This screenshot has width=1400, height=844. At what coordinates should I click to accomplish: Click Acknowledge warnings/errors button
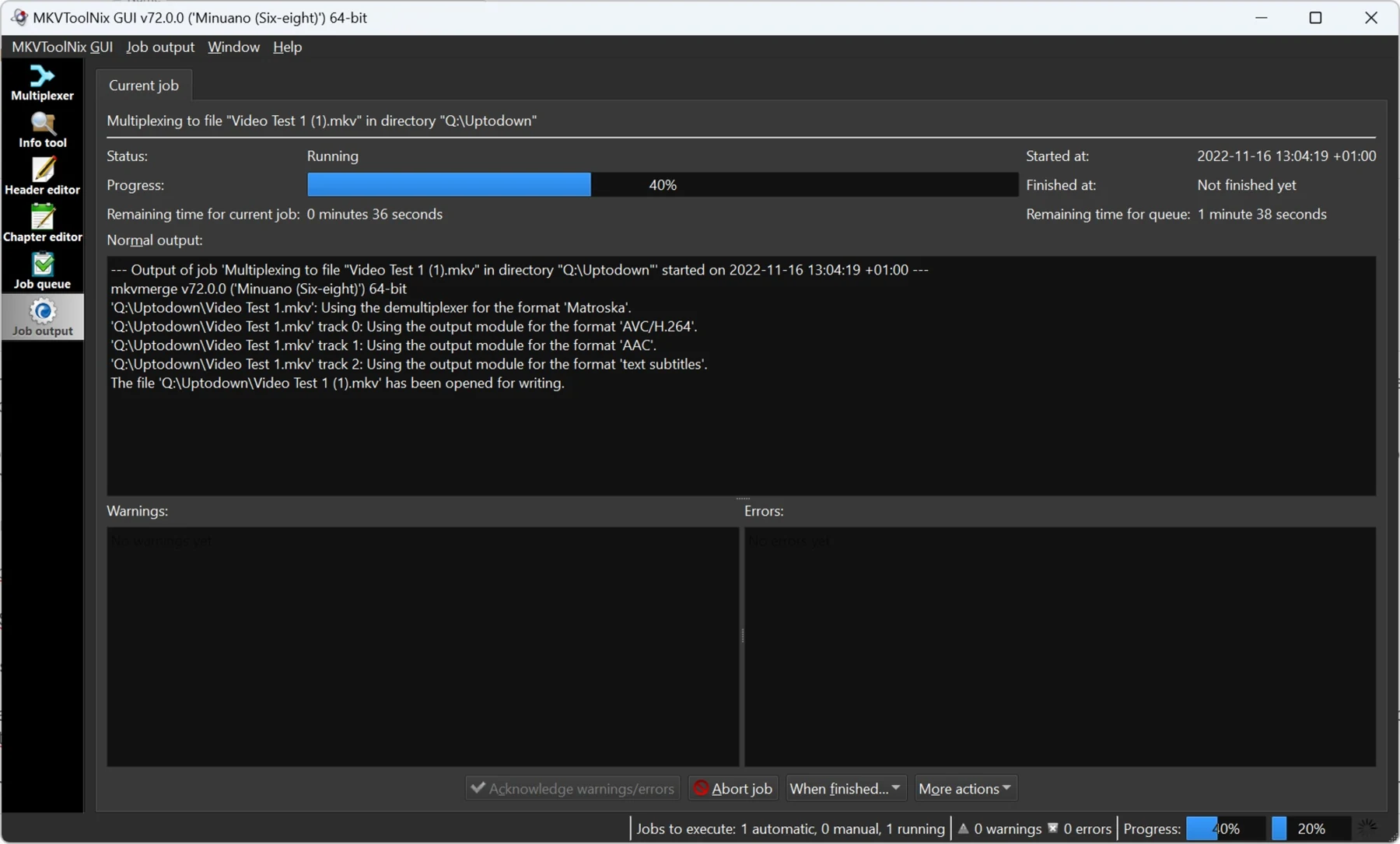(572, 788)
